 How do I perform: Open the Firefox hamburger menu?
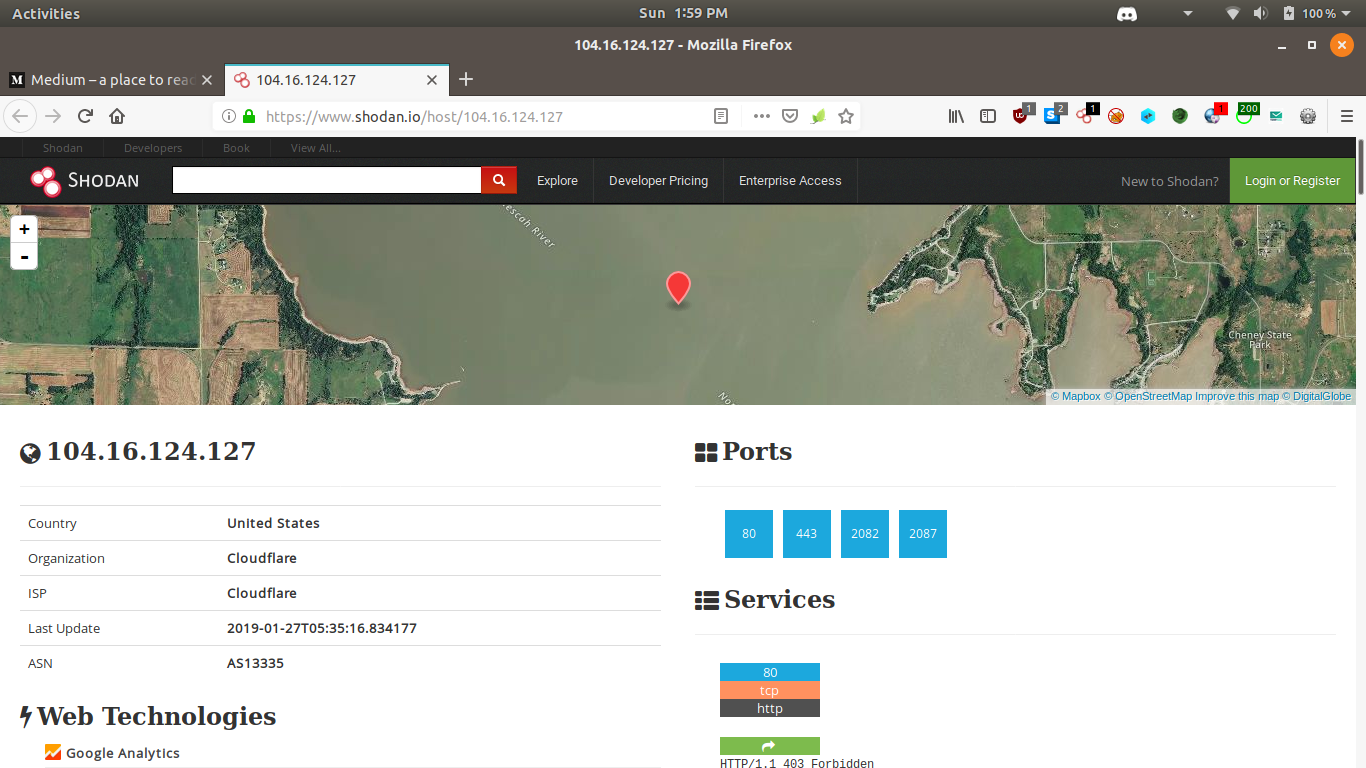point(1346,116)
